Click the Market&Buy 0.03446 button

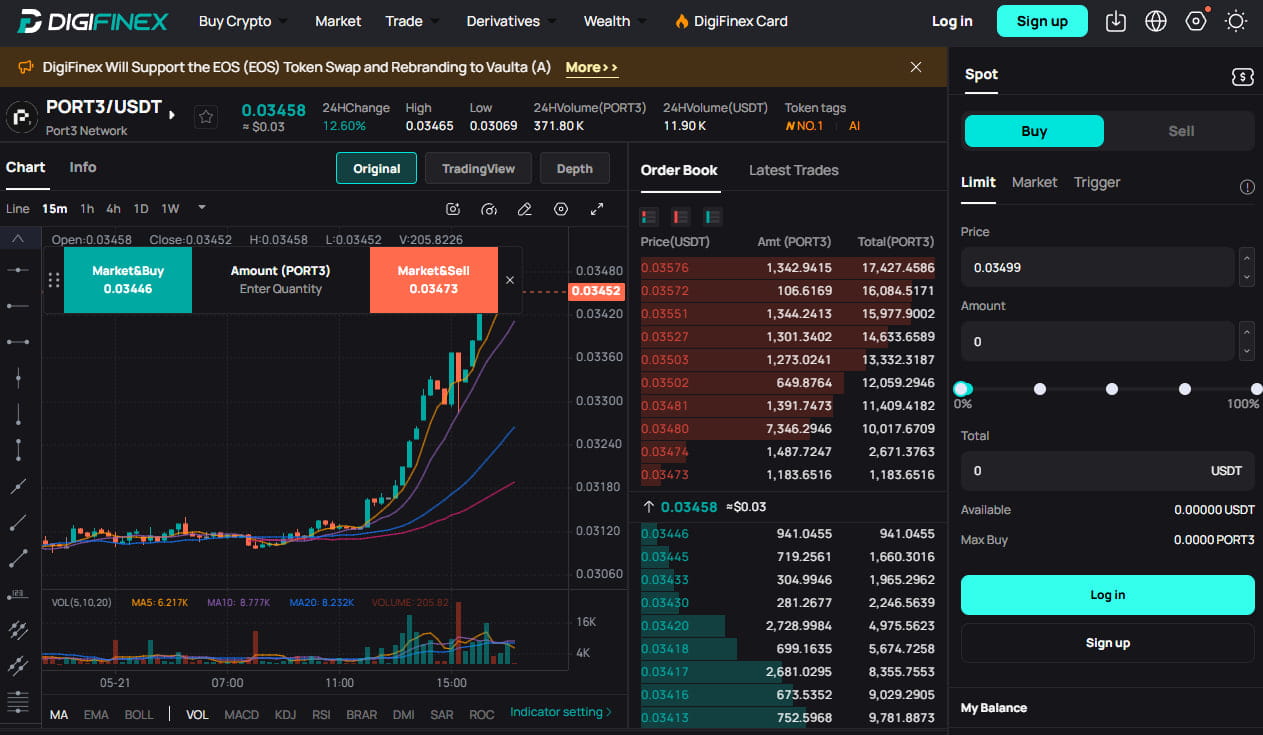(x=128, y=280)
